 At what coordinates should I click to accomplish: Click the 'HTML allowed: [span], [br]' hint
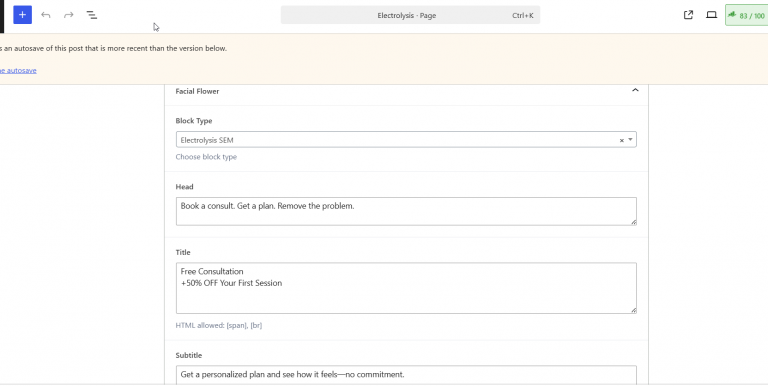(x=219, y=325)
